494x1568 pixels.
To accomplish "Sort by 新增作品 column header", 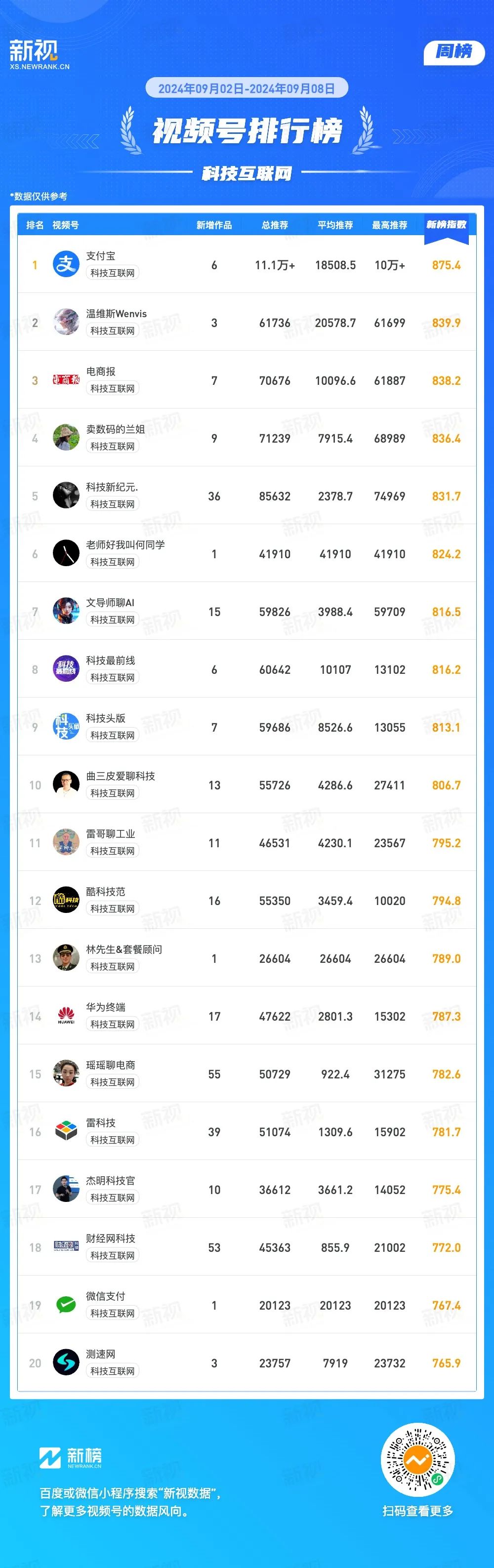I will (214, 225).
